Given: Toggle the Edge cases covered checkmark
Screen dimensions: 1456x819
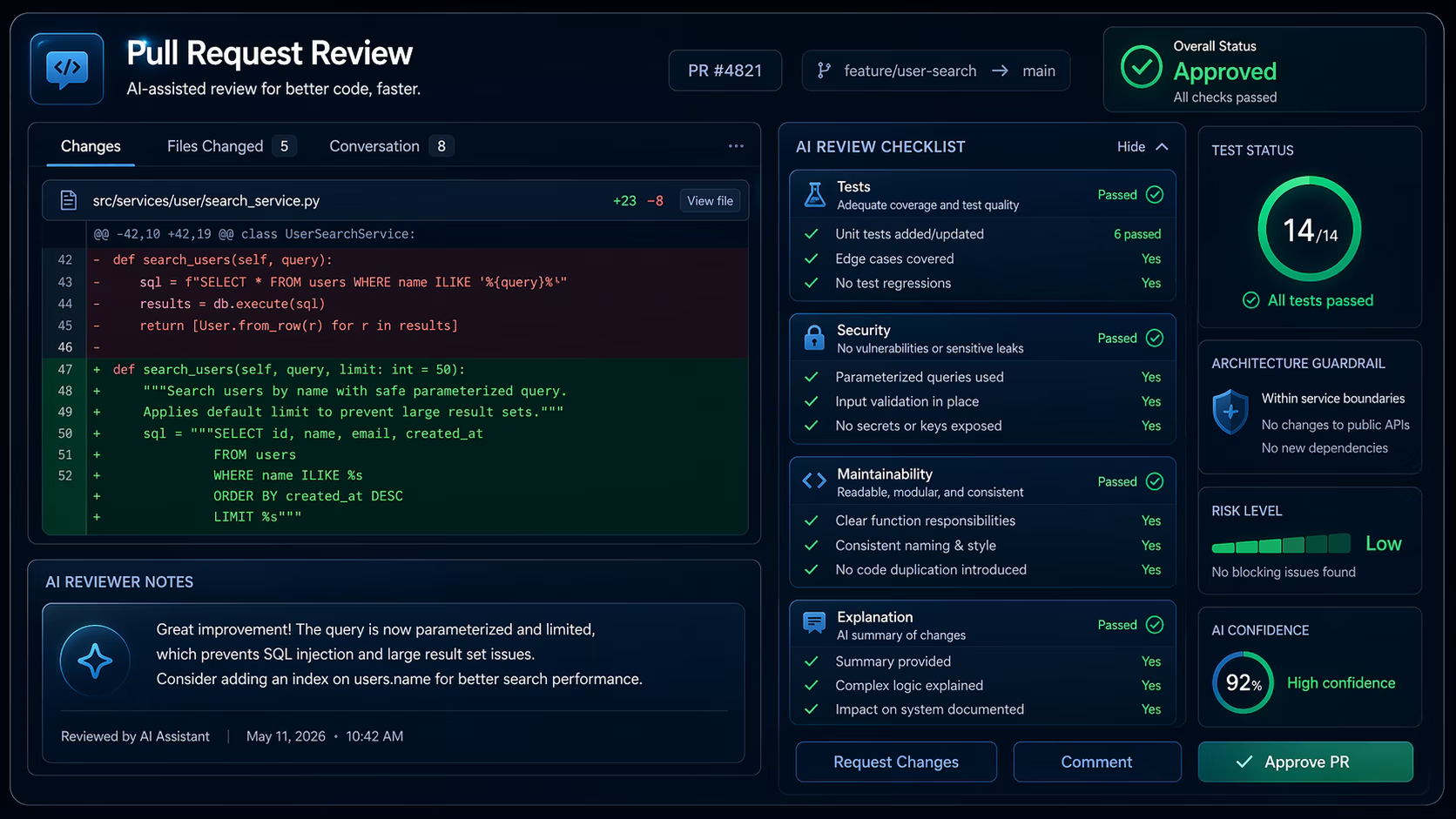Looking at the screenshot, I should pyautogui.click(x=812, y=258).
